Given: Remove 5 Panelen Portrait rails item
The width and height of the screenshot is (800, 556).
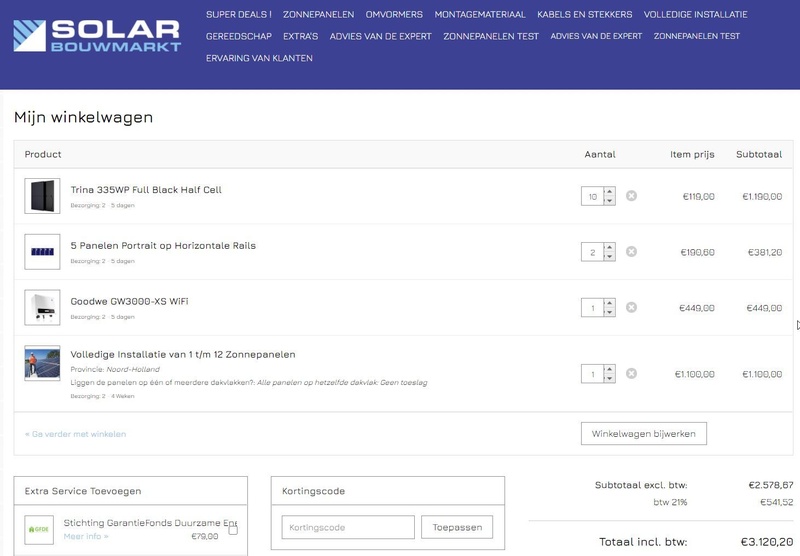Looking at the screenshot, I should click(x=631, y=251).
